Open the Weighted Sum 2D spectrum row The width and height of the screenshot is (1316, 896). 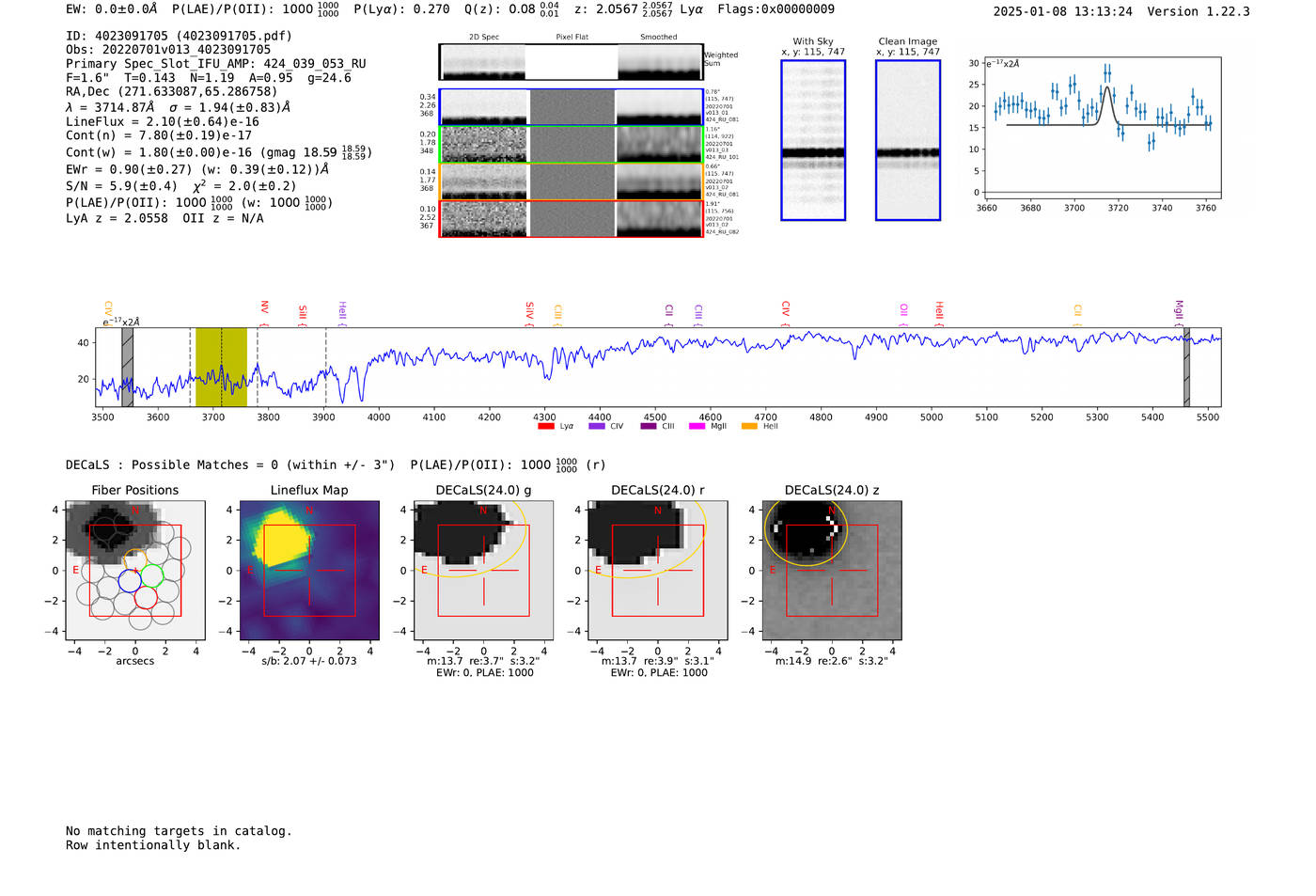tap(571, 62)
